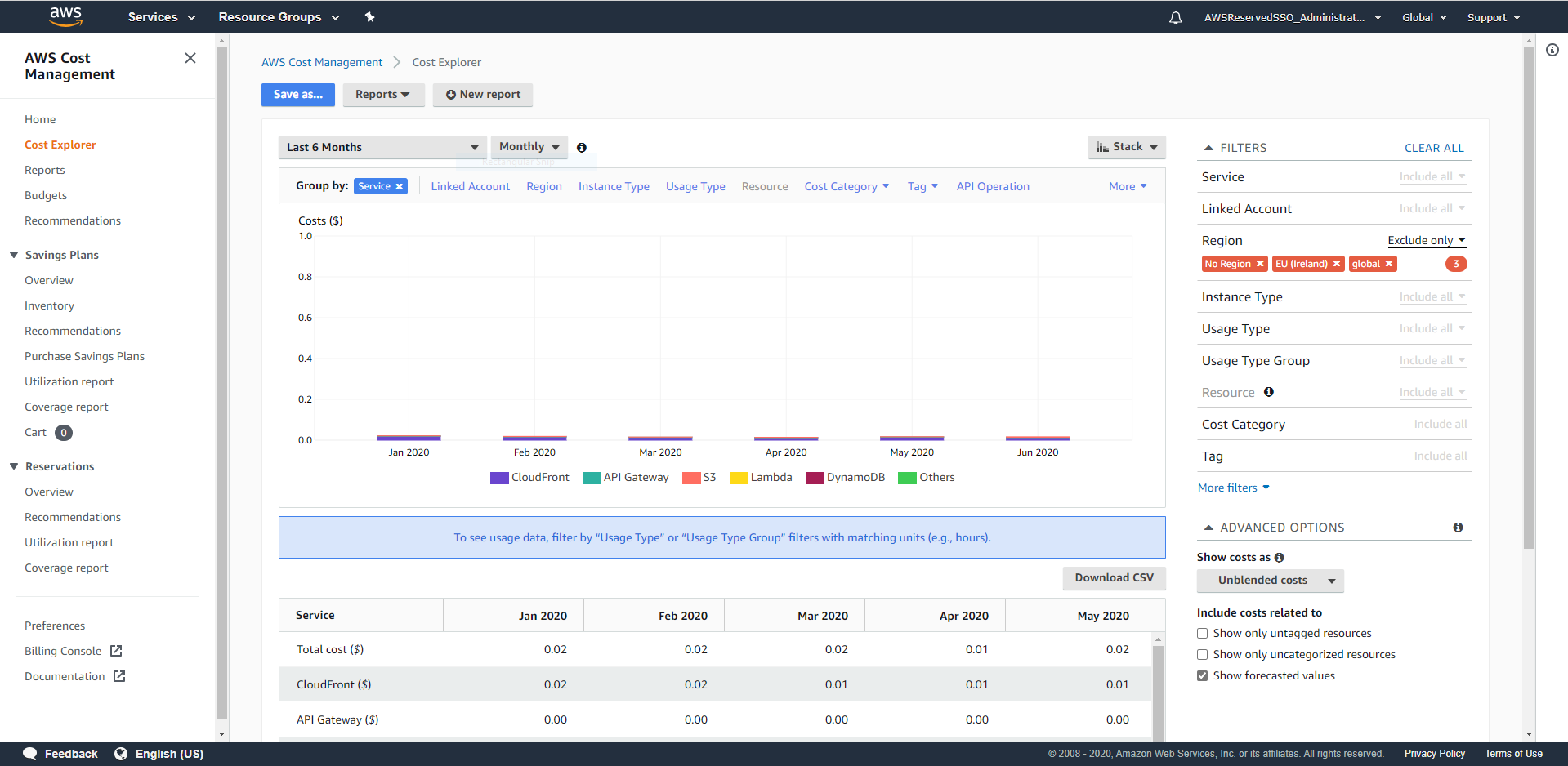Click the Feedback chat bubble icon
Viewport: 1568px width, 766px height.
[x=30, y=754]
